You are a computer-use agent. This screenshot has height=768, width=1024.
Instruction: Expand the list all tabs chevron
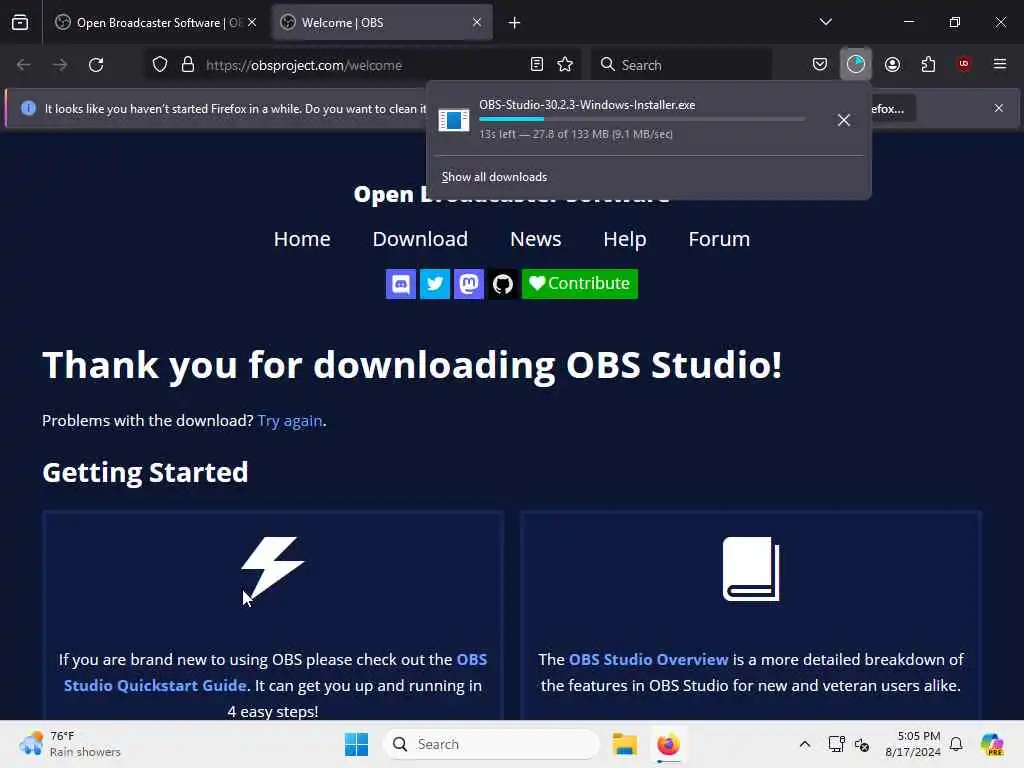tap(825, 22)
